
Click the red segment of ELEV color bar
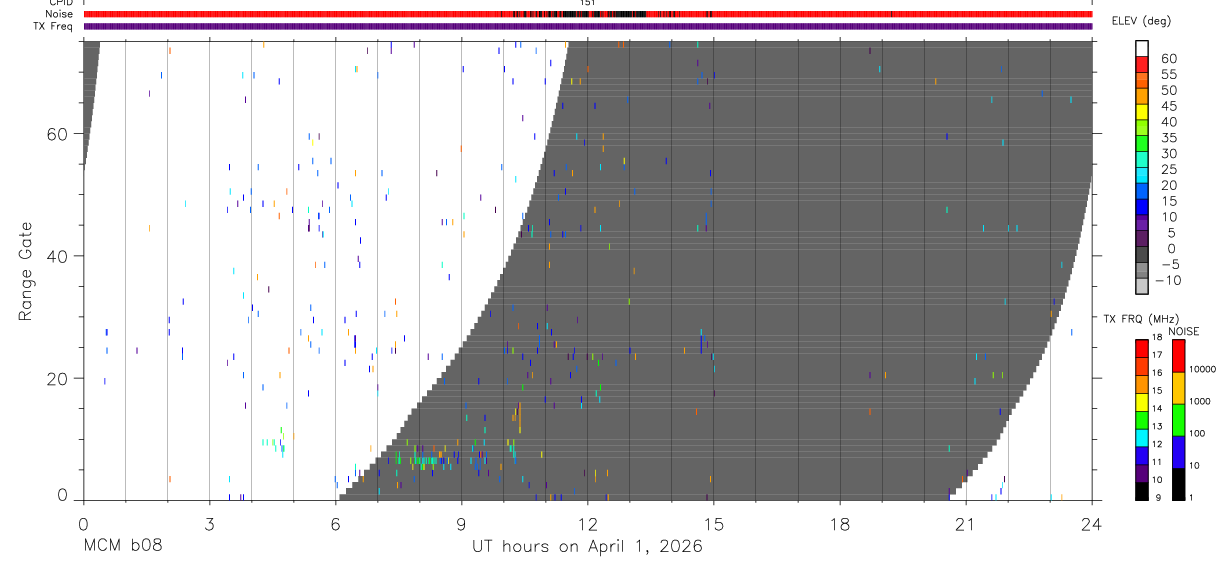tap(1142, 66)
